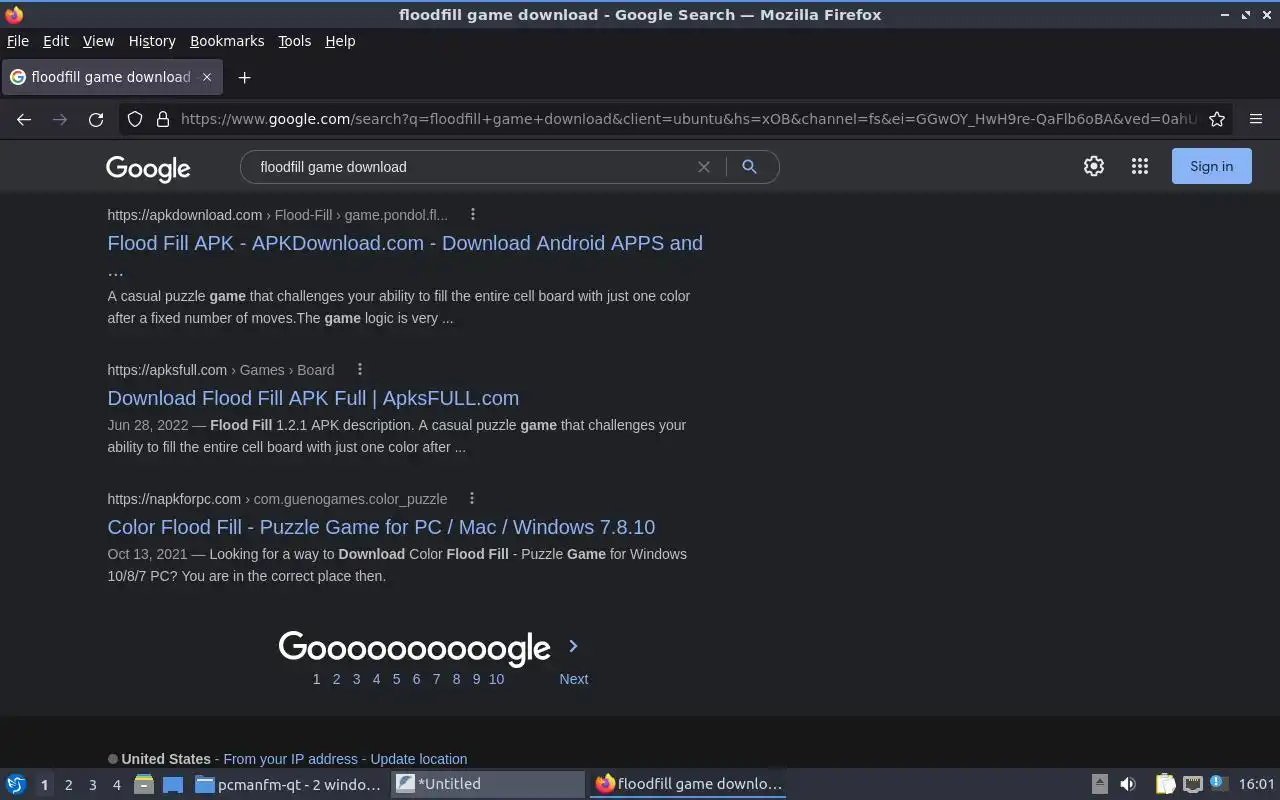The height and width of the screenshot is (800, 1280).
Task: Click the show desktop taskbar icon
Action: coord(173,784)
